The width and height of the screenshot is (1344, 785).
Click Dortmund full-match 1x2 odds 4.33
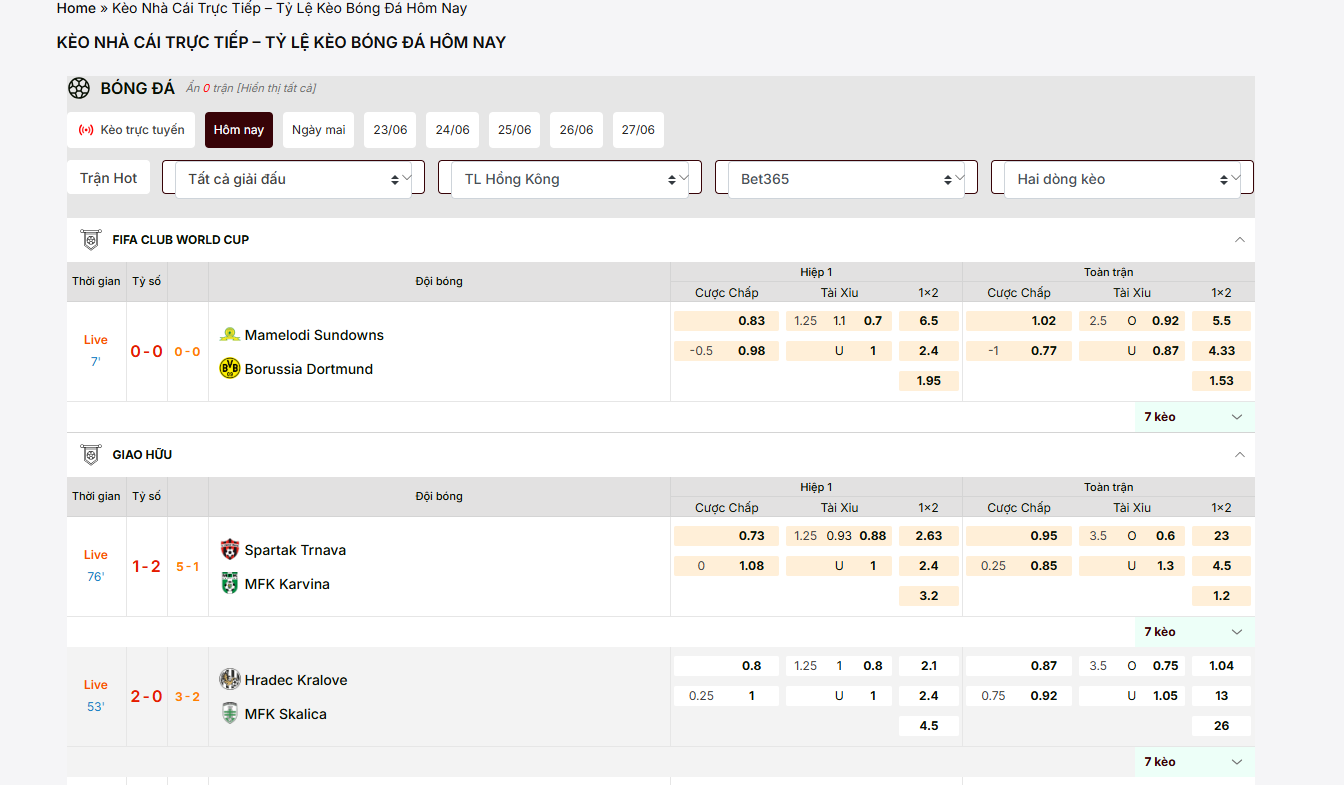(1221, 351)
